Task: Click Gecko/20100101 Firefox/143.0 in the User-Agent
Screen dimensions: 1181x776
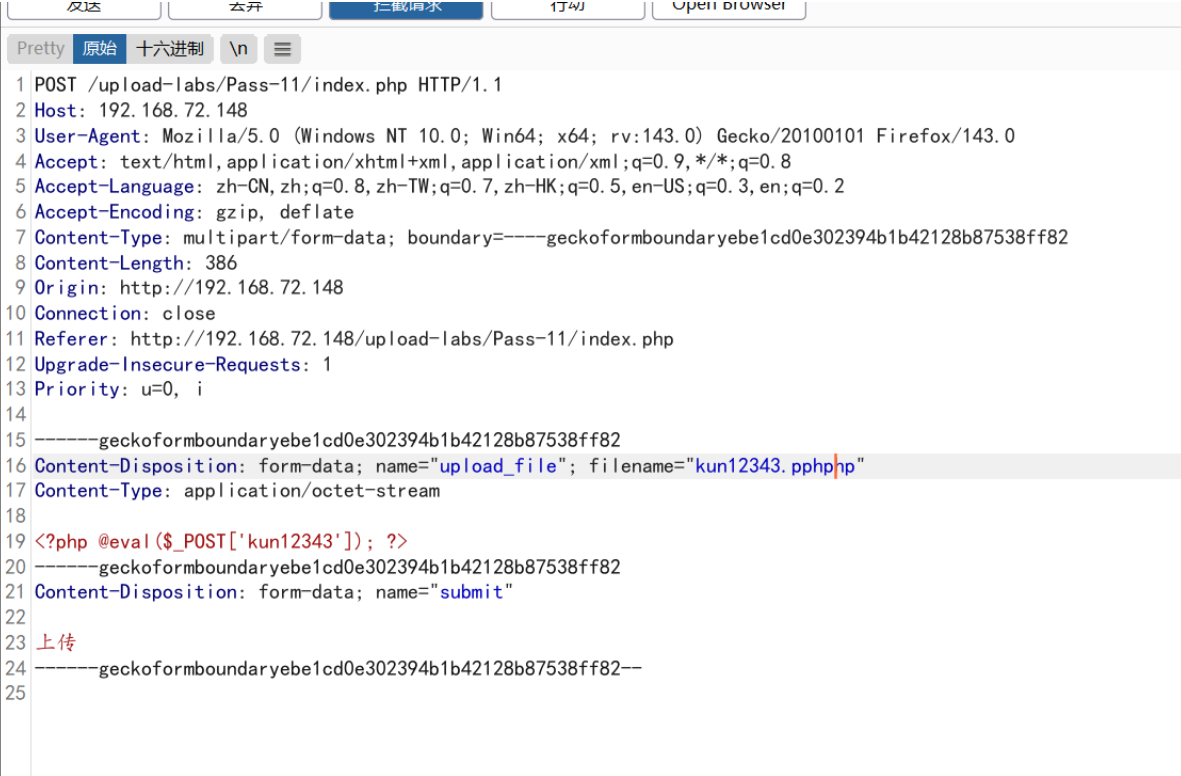Action: pyautogui.click(x=865, y=136)
